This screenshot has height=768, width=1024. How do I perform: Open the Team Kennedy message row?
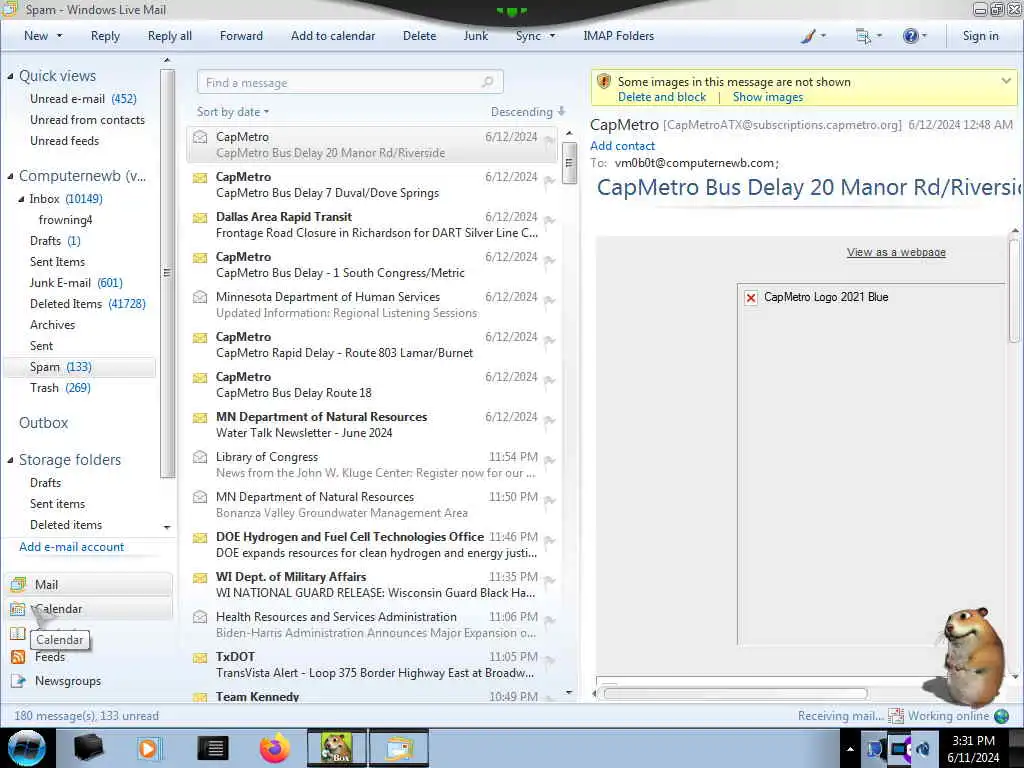(372, 697)
